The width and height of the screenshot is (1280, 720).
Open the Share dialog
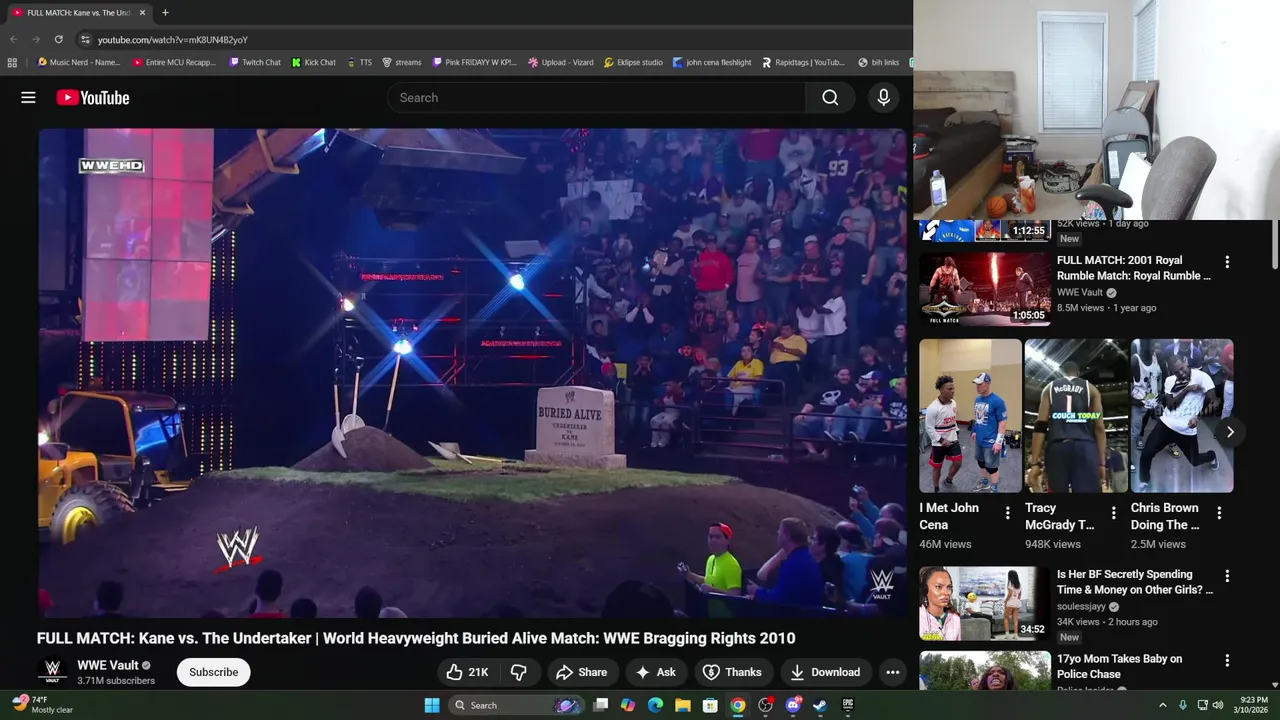pyautogui.click(x=581, y=672)
